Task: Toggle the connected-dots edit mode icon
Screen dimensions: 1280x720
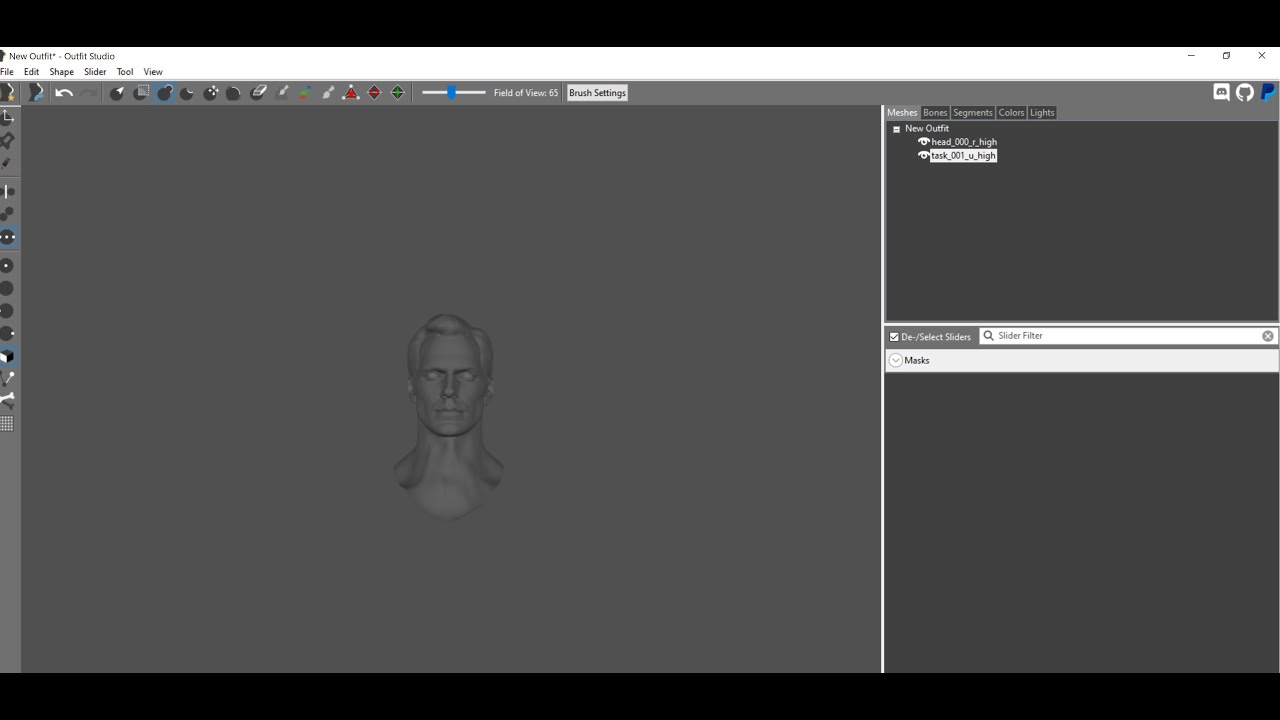Action: (x=7, y=214)
